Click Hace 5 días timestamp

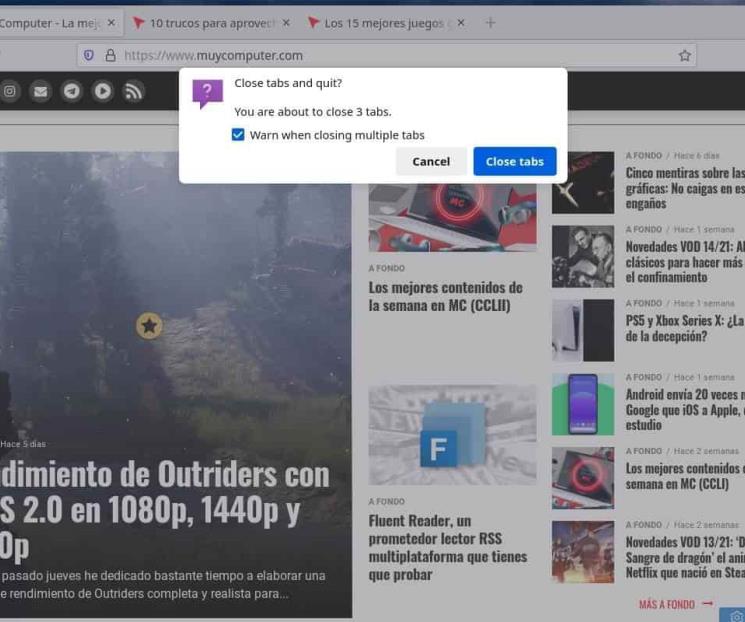click(23, 444)
